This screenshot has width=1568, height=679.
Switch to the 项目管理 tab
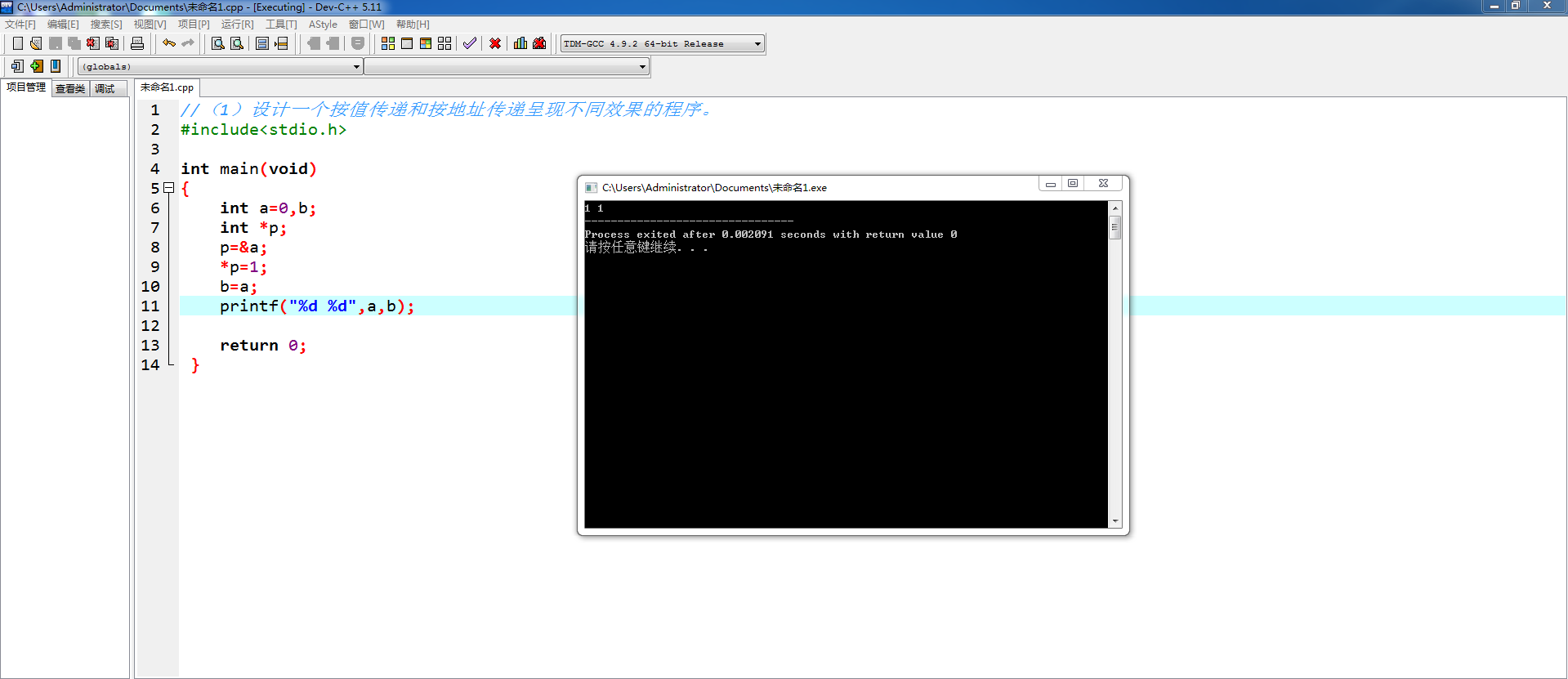[x=26, y=87]
